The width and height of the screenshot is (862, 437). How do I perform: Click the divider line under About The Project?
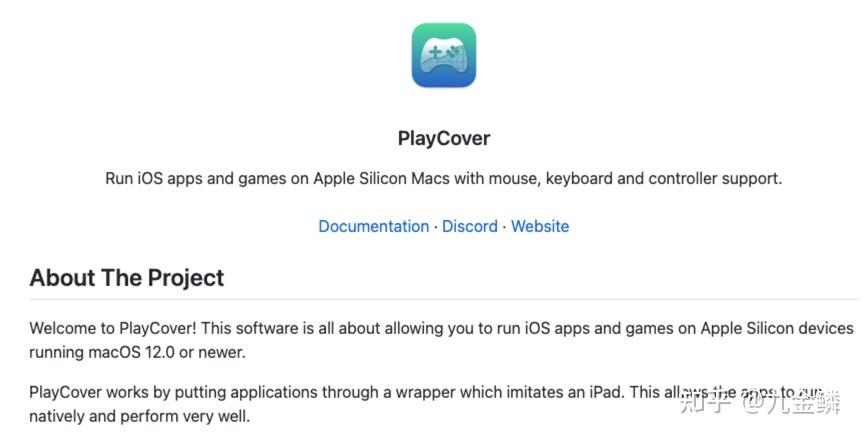point(444,300)
